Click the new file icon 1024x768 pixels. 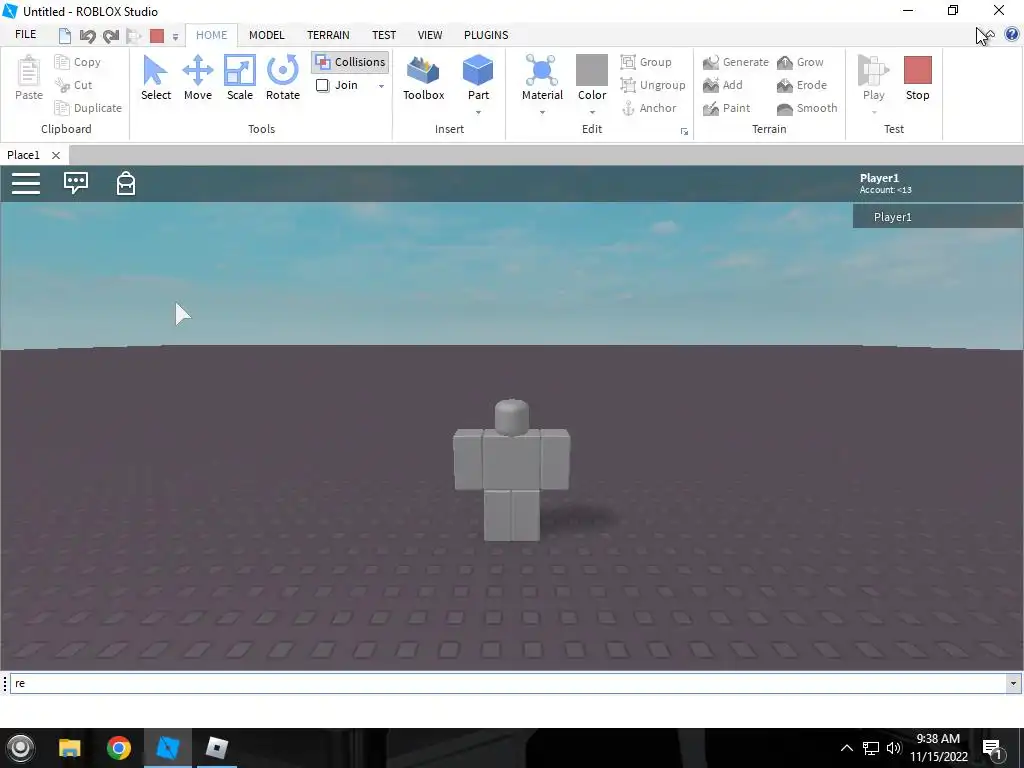65,36
